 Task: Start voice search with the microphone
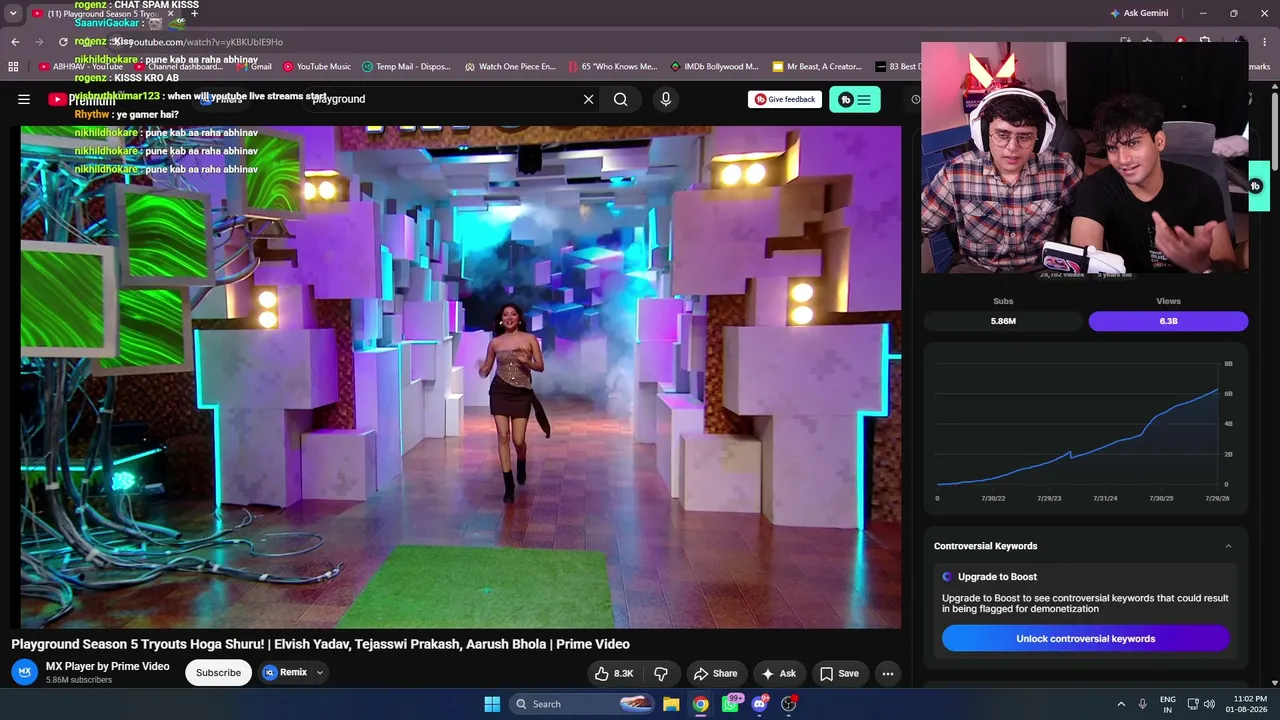pos(665,99)
